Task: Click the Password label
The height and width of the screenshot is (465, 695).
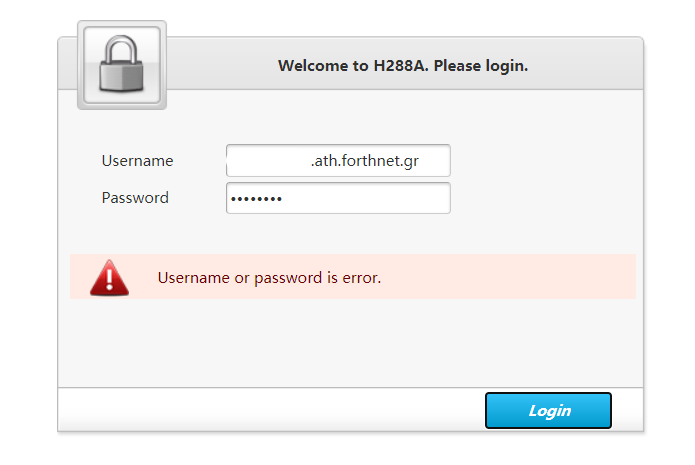Action: [135, 198]
